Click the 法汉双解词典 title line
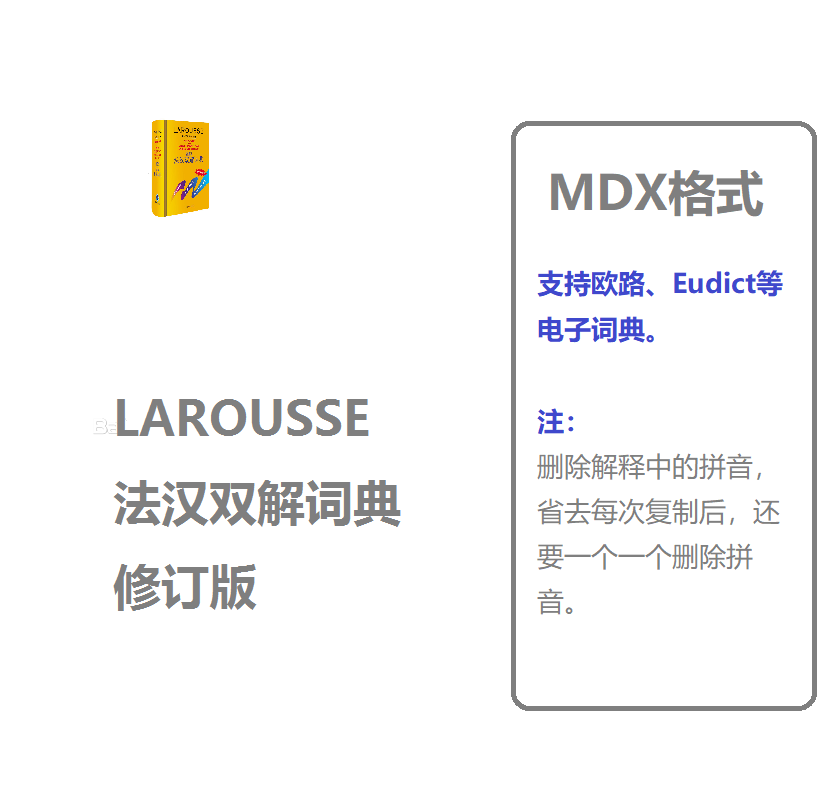This screenshot has width=832, height=800. (258, 506)
